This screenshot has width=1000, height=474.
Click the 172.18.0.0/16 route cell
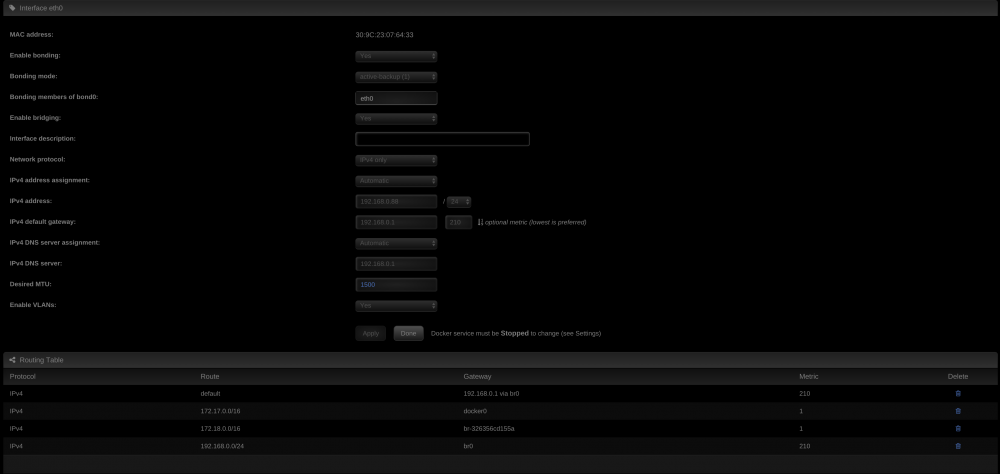tap(220, 429)
